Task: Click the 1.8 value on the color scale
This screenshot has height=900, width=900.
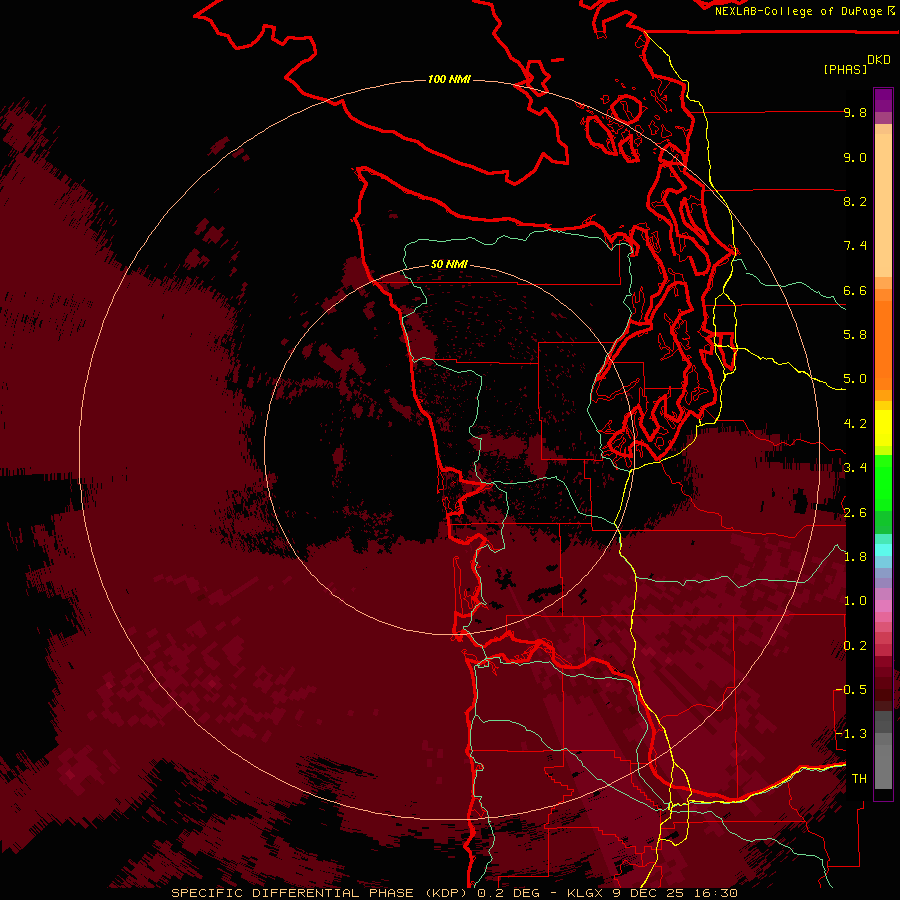Action: pyautogui.click(x=855, y=557)
